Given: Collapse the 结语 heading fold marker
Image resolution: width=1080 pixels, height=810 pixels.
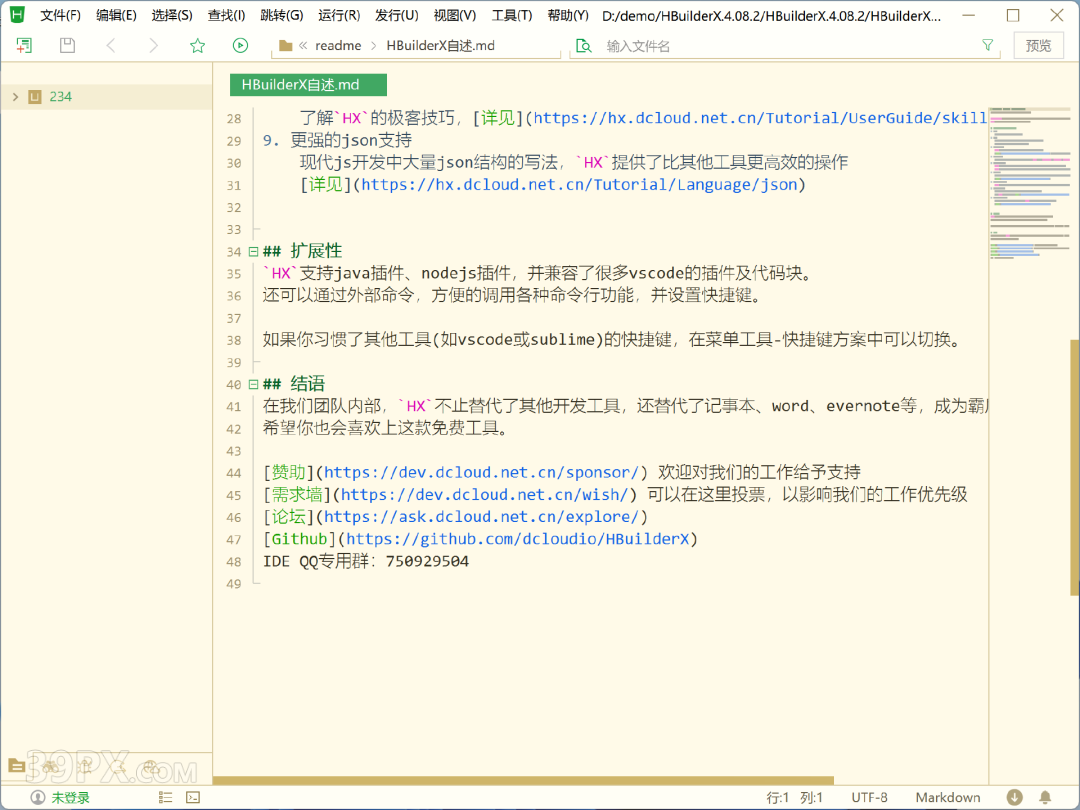Looking at the screenshot, I should [x=253, y=384].
